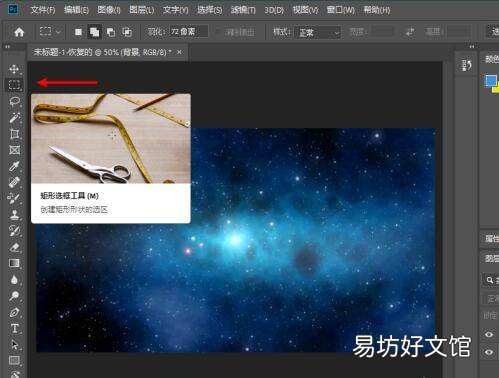The image size is (499, 378).
Task: Open the 窗口(W) menu
Action: (x=341, y=10)
